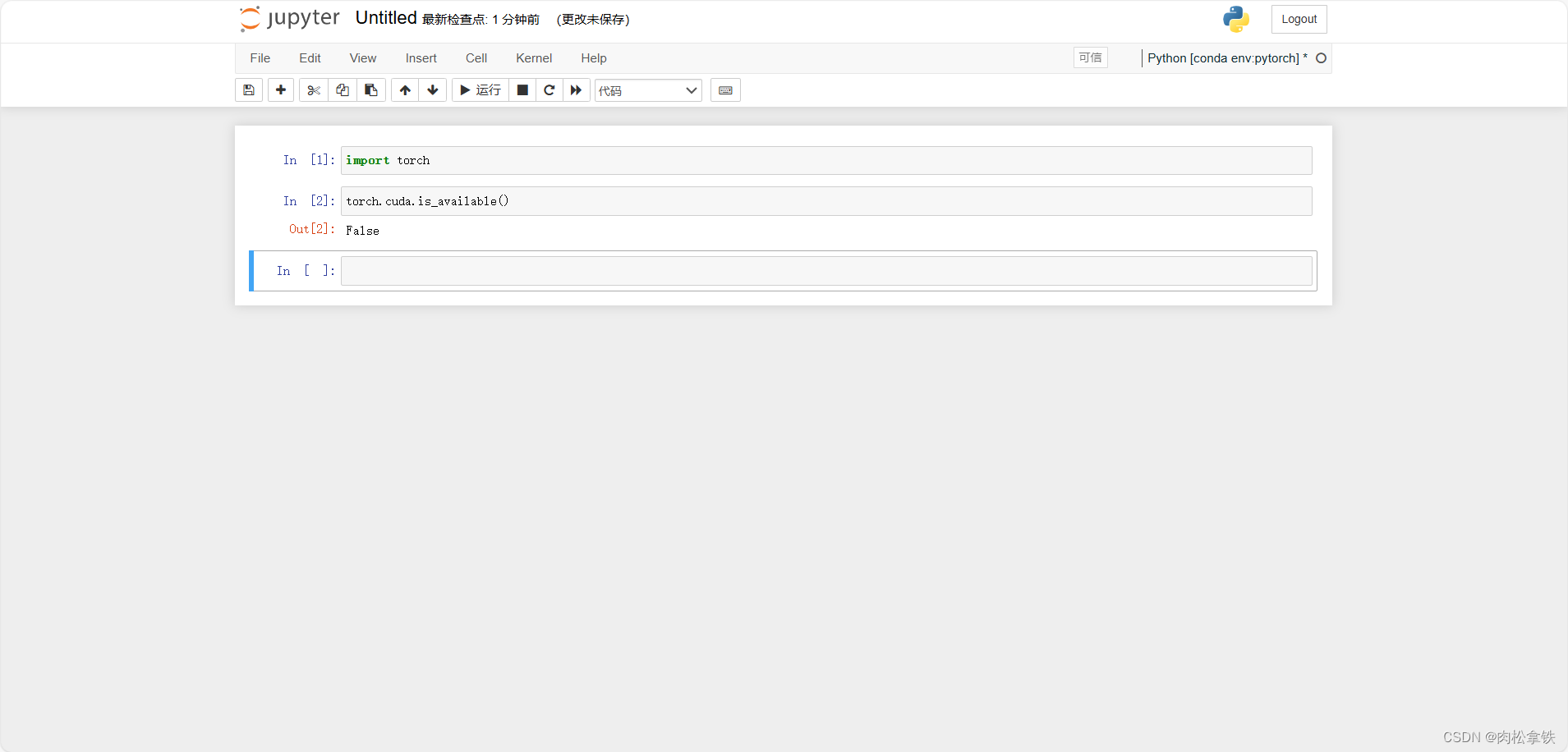Move selected cell down arrow
Screen dimensions: 1568x752
433,90
